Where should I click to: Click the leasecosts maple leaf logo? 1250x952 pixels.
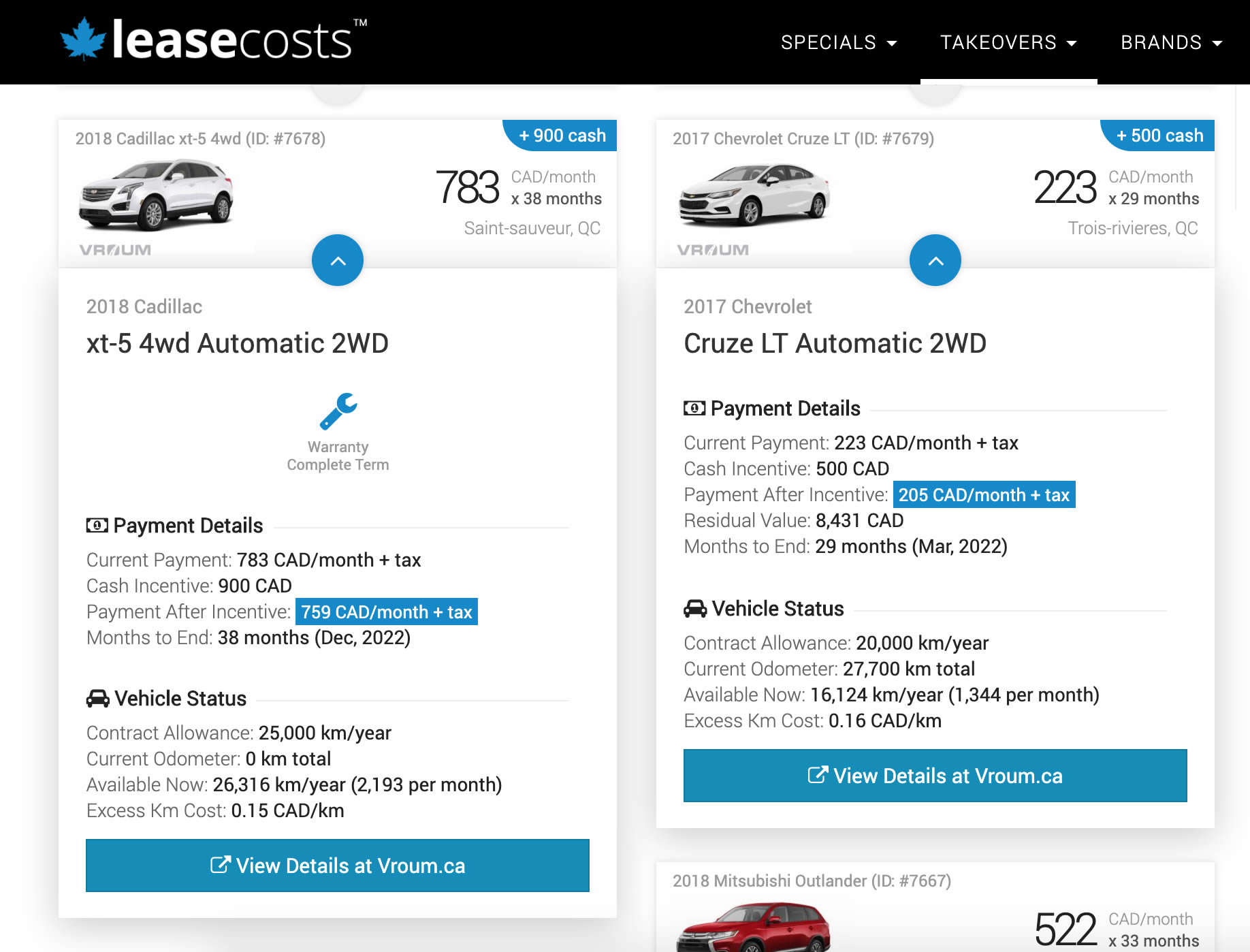(82, 39)
